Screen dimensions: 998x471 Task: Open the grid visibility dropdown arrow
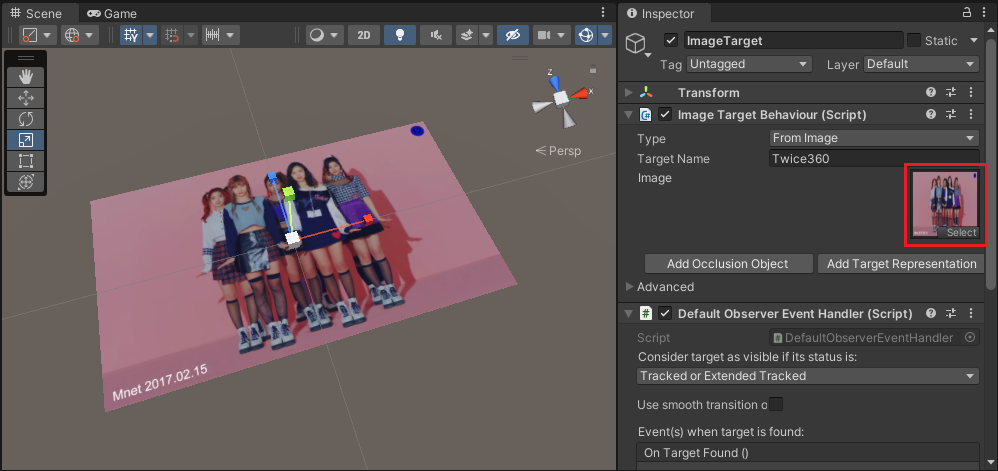click(x=150, y=35)
